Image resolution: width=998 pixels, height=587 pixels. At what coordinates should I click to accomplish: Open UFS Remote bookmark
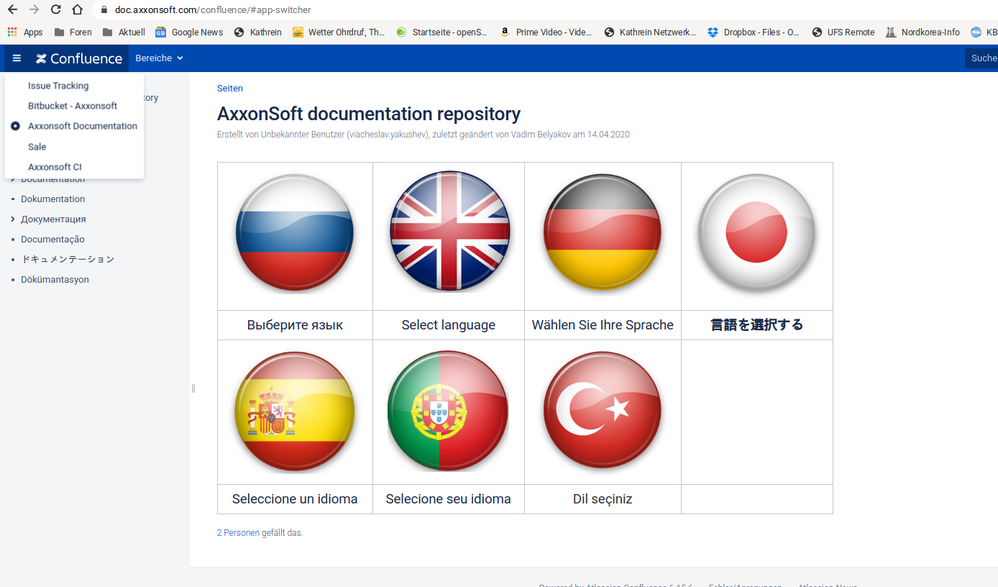click(x=843, y=32)
